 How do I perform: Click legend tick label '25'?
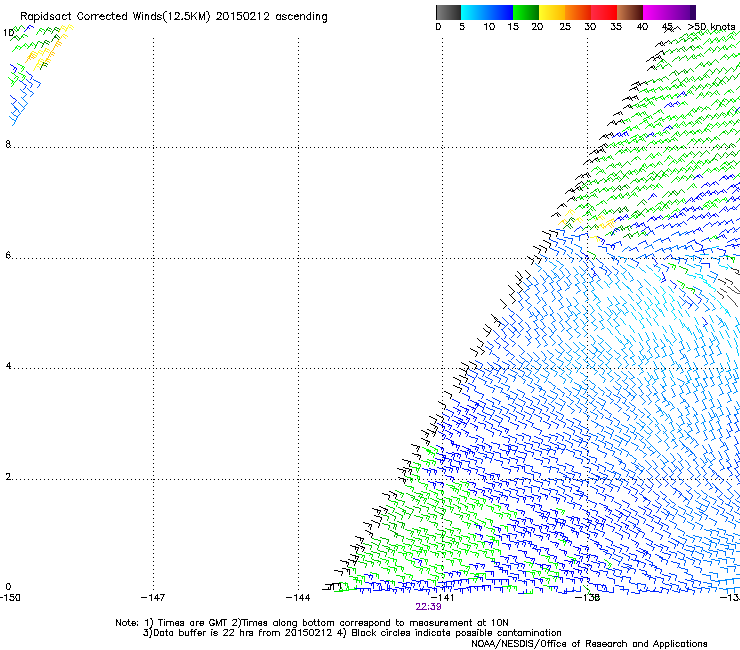pos(565,27)
